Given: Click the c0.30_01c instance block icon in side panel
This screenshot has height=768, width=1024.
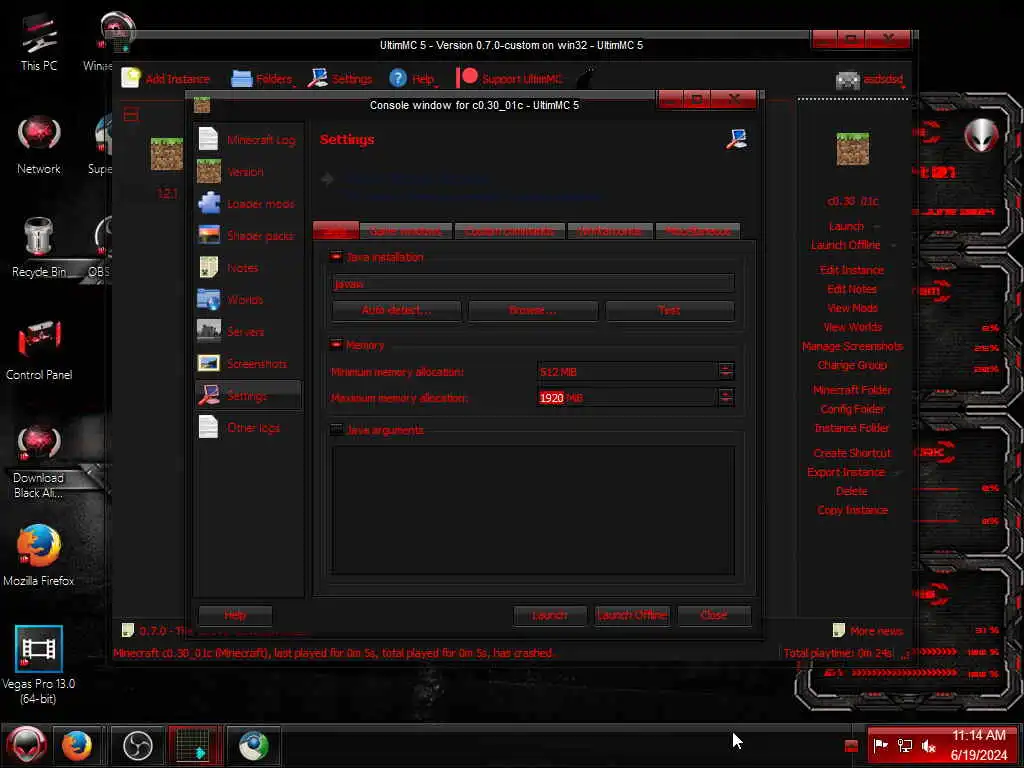Looking at the screenshot, I should pyautogui.click(x=853, y=149).
